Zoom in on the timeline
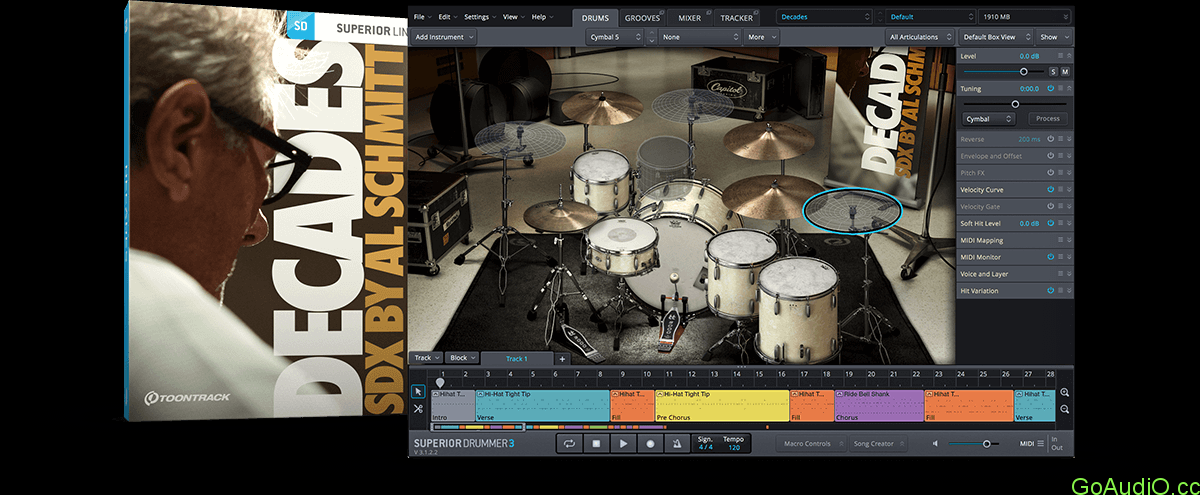The width and height of the screenshot is (1200, 495). 1065,393
